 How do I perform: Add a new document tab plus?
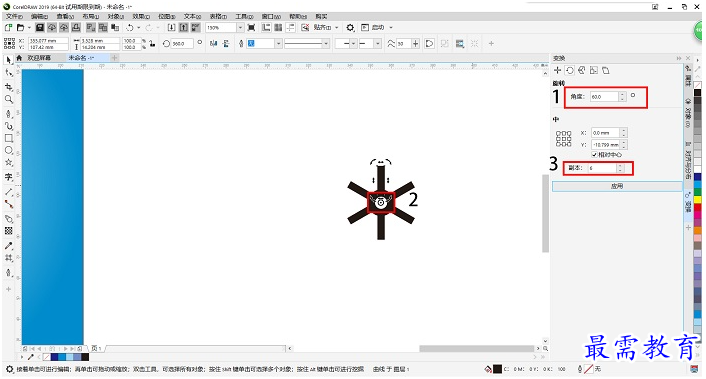(x=114, y=58)
